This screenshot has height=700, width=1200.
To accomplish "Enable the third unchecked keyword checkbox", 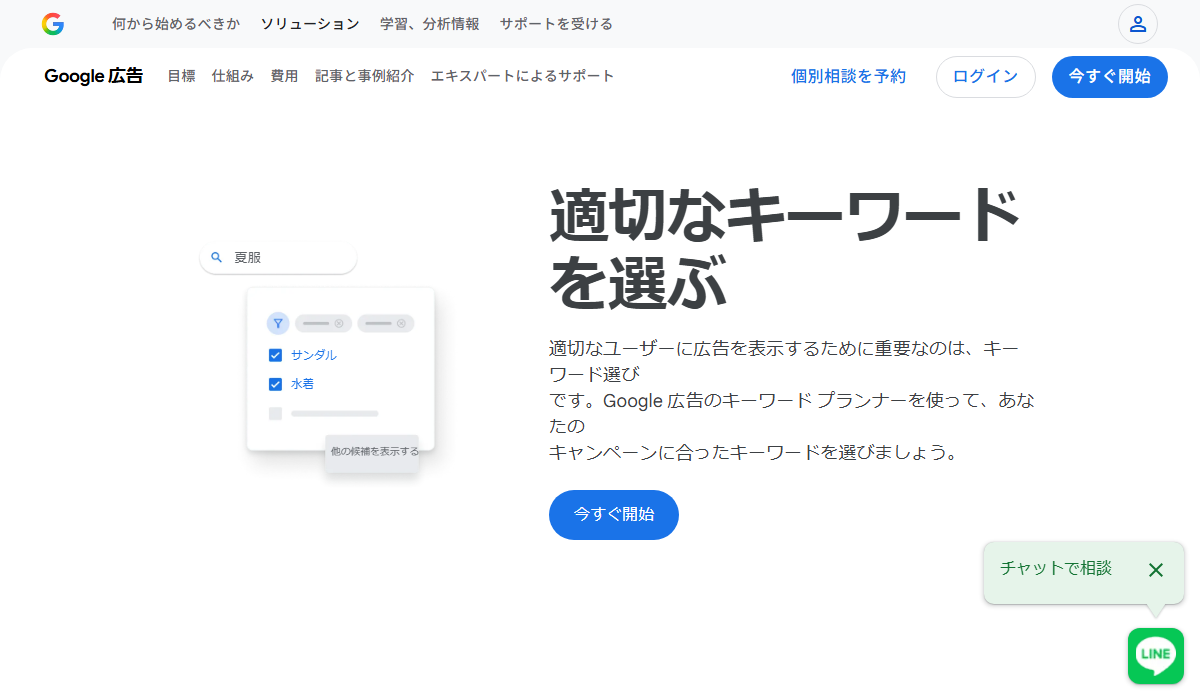I will (275, 412).
